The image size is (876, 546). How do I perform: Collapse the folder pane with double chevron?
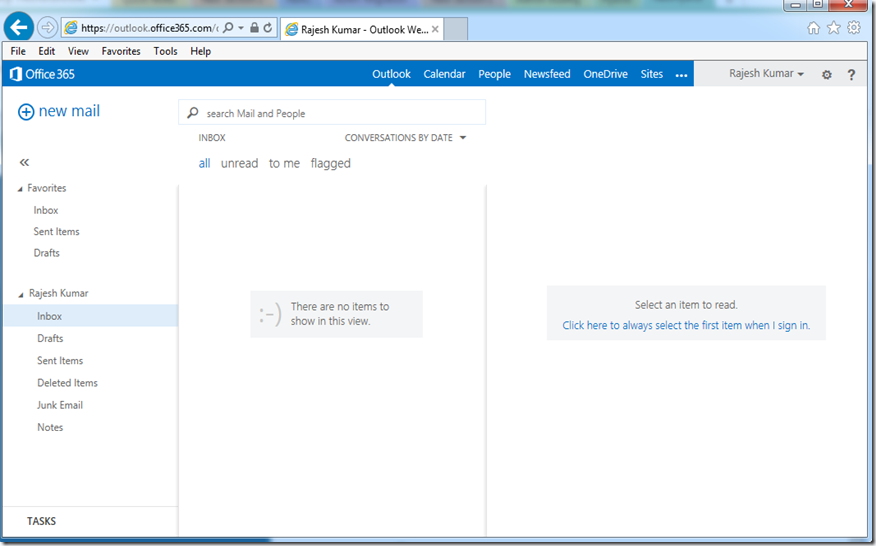tap(24, 163)
